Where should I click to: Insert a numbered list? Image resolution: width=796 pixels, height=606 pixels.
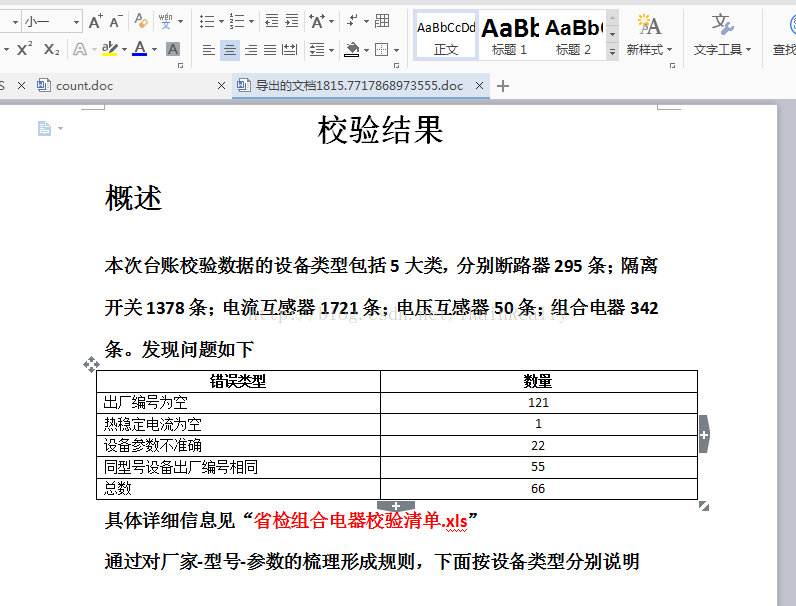click(237, 21)
